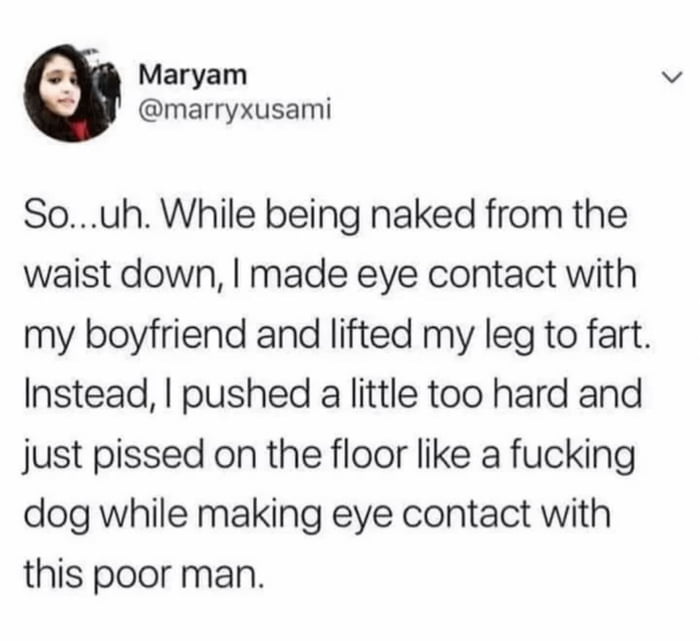700x641 pixels.
Task: Click the last line 'this poor man.'
Action: [x=142, y=573]
